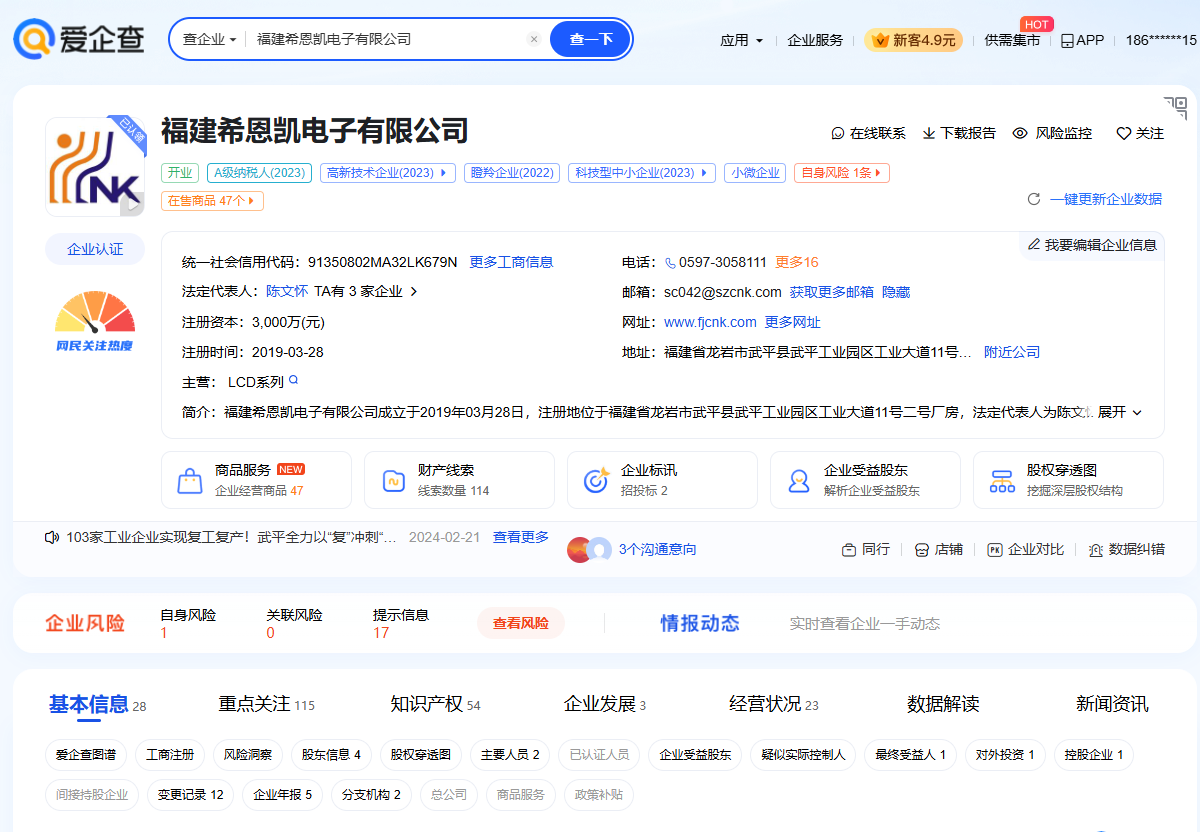
Task: Open the APP download icon
Action: pyautogui.click(x=1067, y=41)
